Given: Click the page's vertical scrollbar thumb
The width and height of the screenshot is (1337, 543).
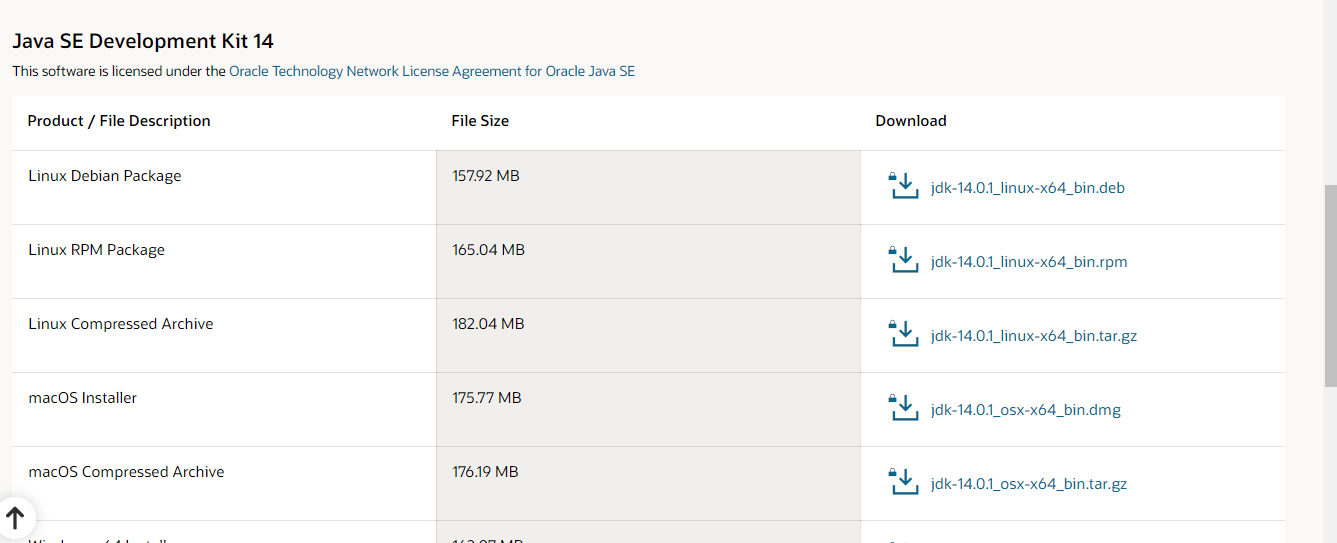Looking at the screenshot, I should pyautogui.click(x=1330, y=285).
